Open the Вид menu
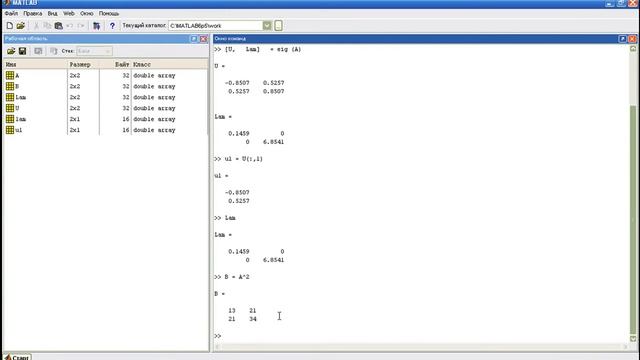The height and width of the screenshot is (360, 640). point(53,13)
